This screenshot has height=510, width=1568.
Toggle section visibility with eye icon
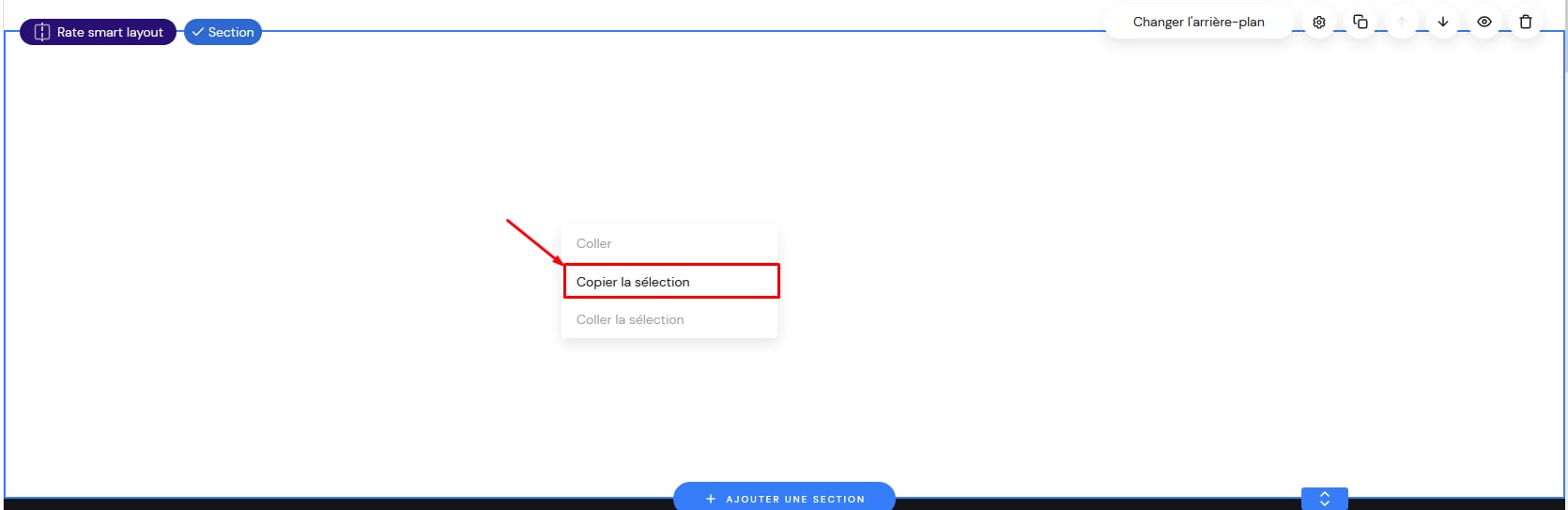1483,23
